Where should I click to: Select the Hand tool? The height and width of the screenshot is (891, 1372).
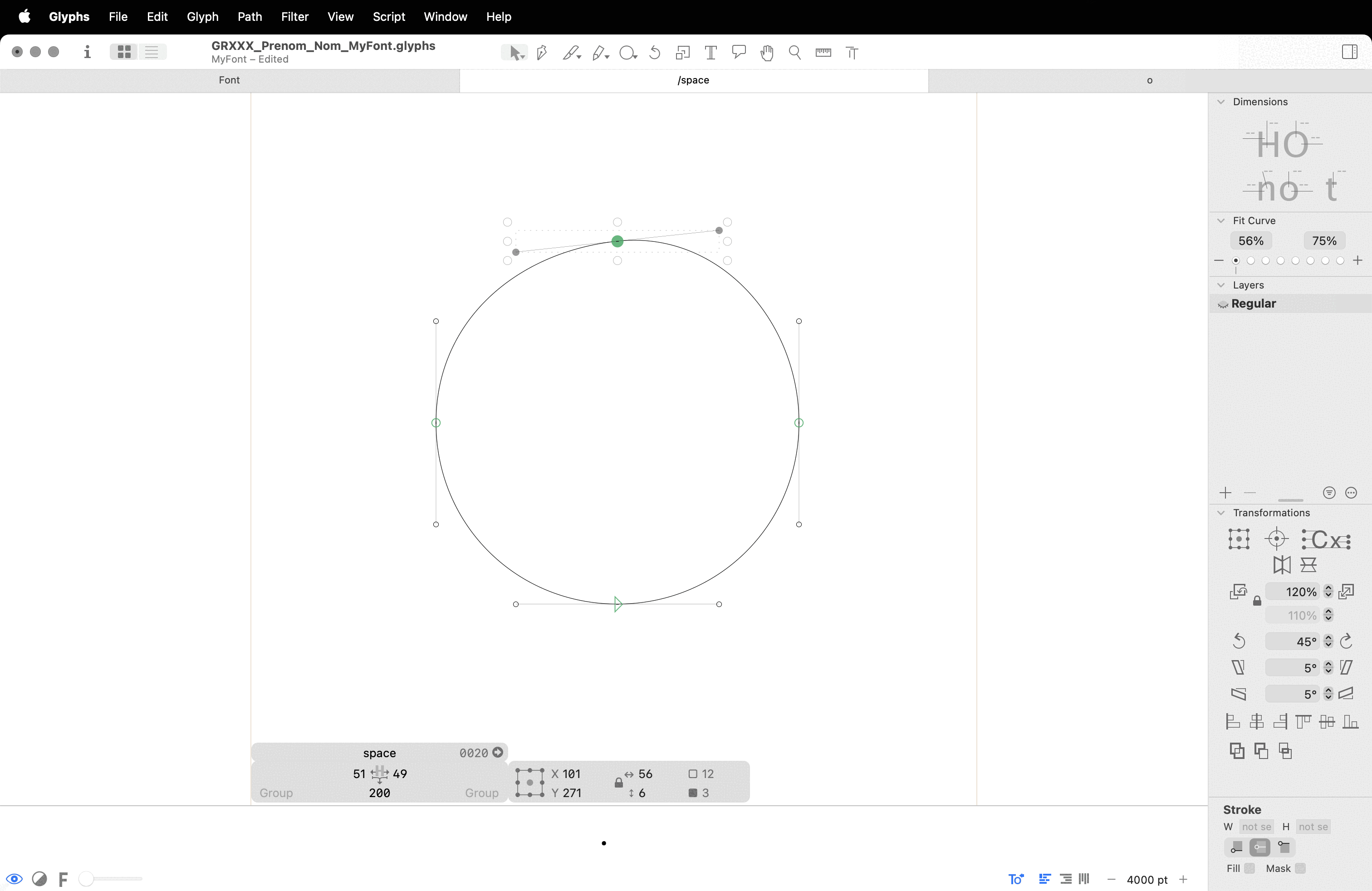coord(766,53)
